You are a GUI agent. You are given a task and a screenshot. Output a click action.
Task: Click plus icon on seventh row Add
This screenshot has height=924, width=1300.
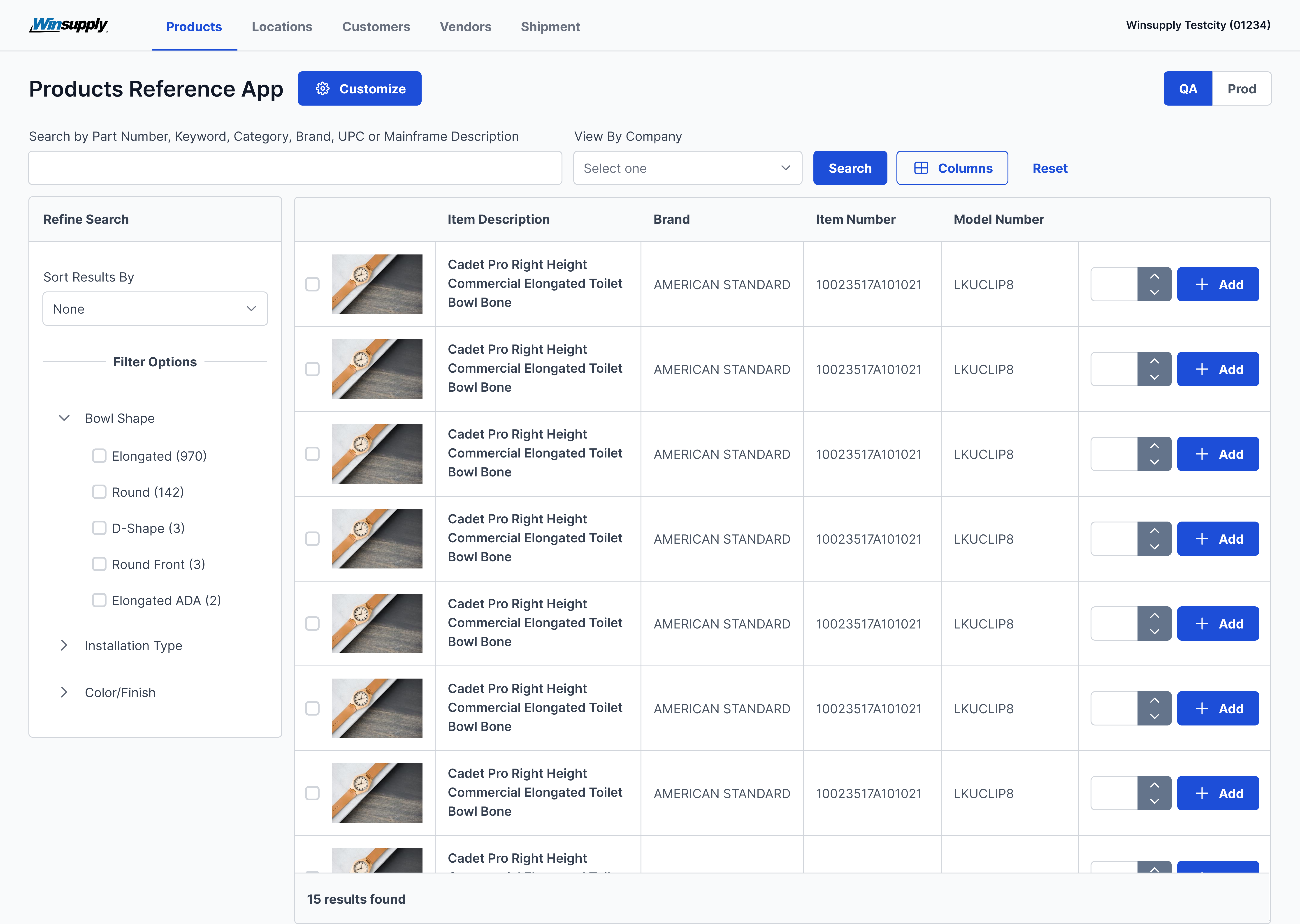point(1202,793)
